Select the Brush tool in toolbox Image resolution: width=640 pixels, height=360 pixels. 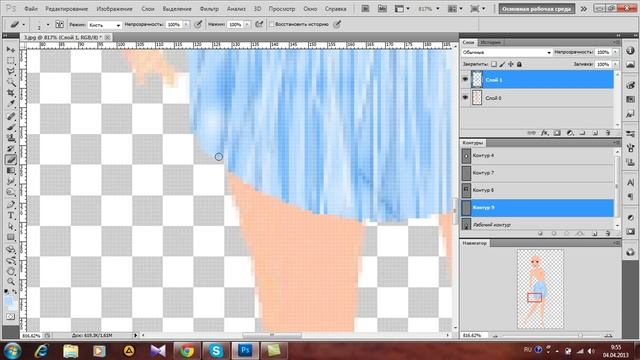[11, 127]
